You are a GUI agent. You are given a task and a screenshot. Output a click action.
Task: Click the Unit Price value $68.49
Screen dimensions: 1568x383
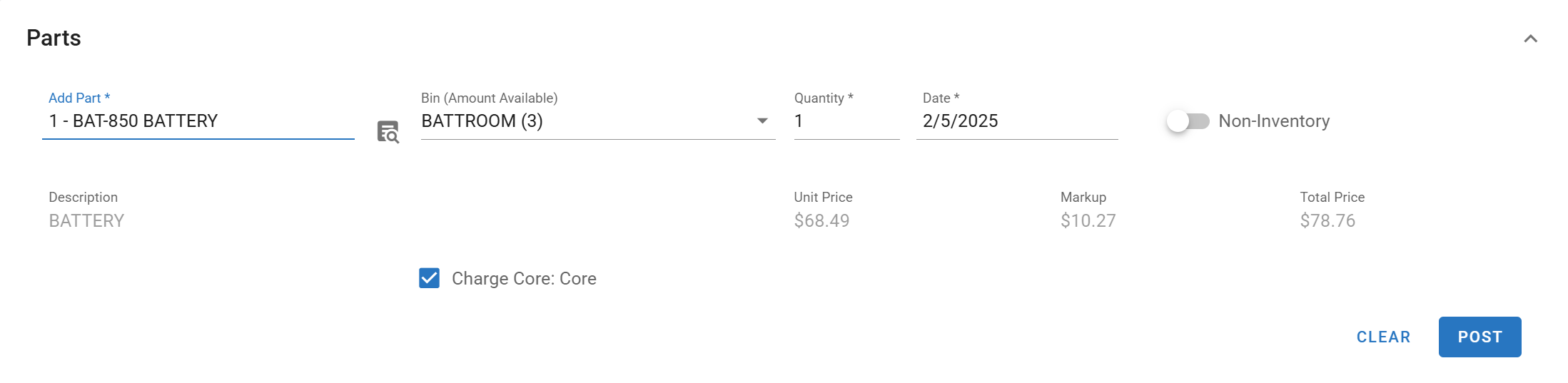tap(821, 221)
